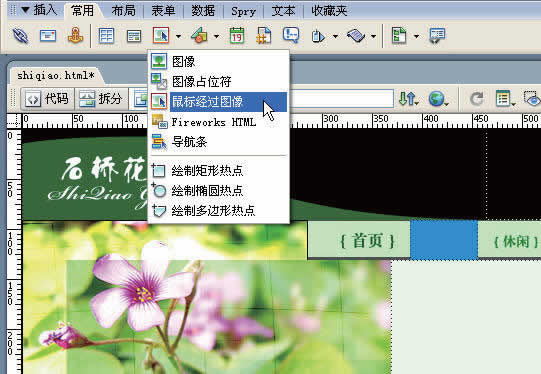541x374 pixels.
Task: Insert a Named Anchor via anchor icon
Action: click(75, 36)
